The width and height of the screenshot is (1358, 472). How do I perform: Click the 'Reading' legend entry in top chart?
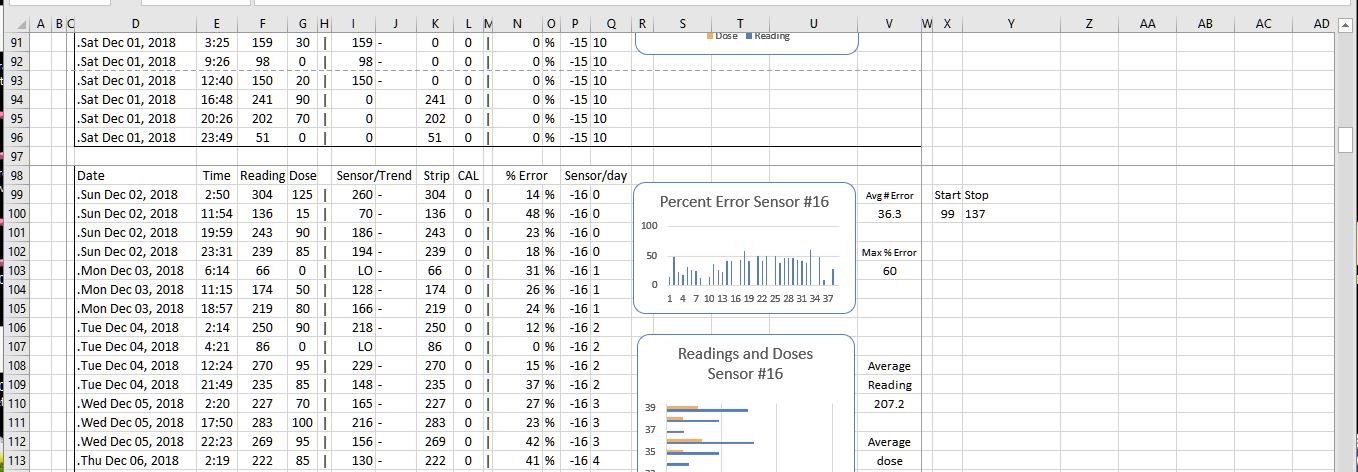point(767,36)
